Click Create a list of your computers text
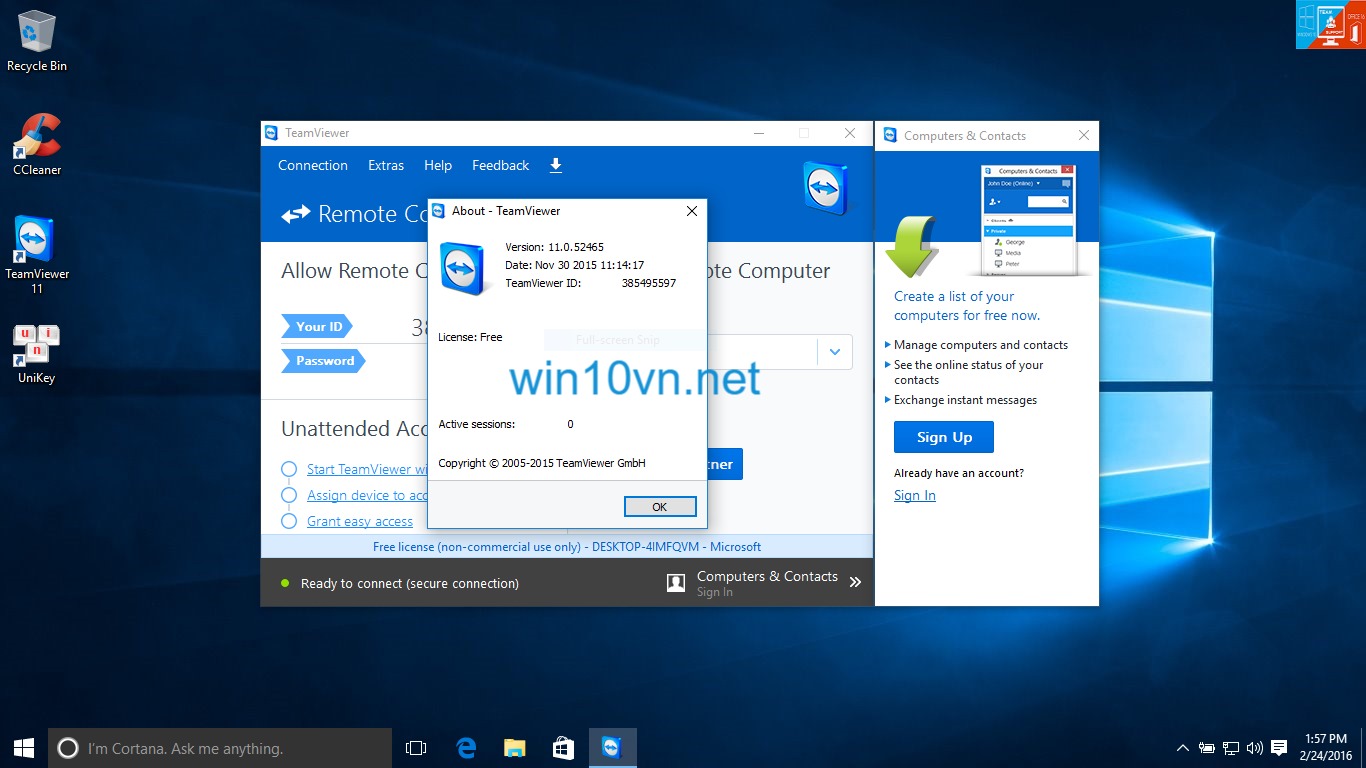 [x=967, y=306]
